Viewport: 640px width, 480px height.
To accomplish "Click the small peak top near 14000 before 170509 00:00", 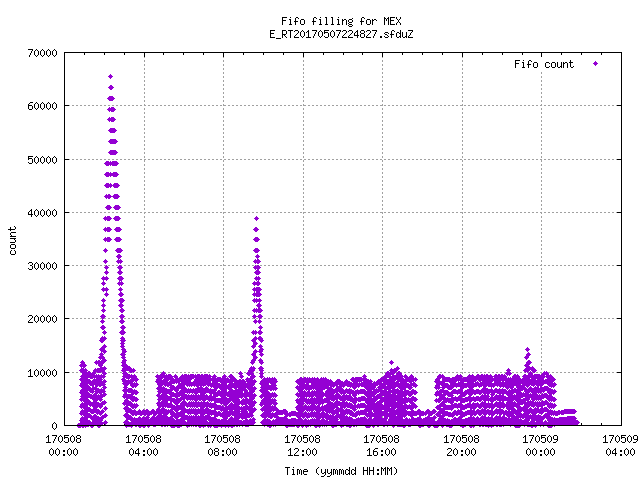I will click(527, 350).
